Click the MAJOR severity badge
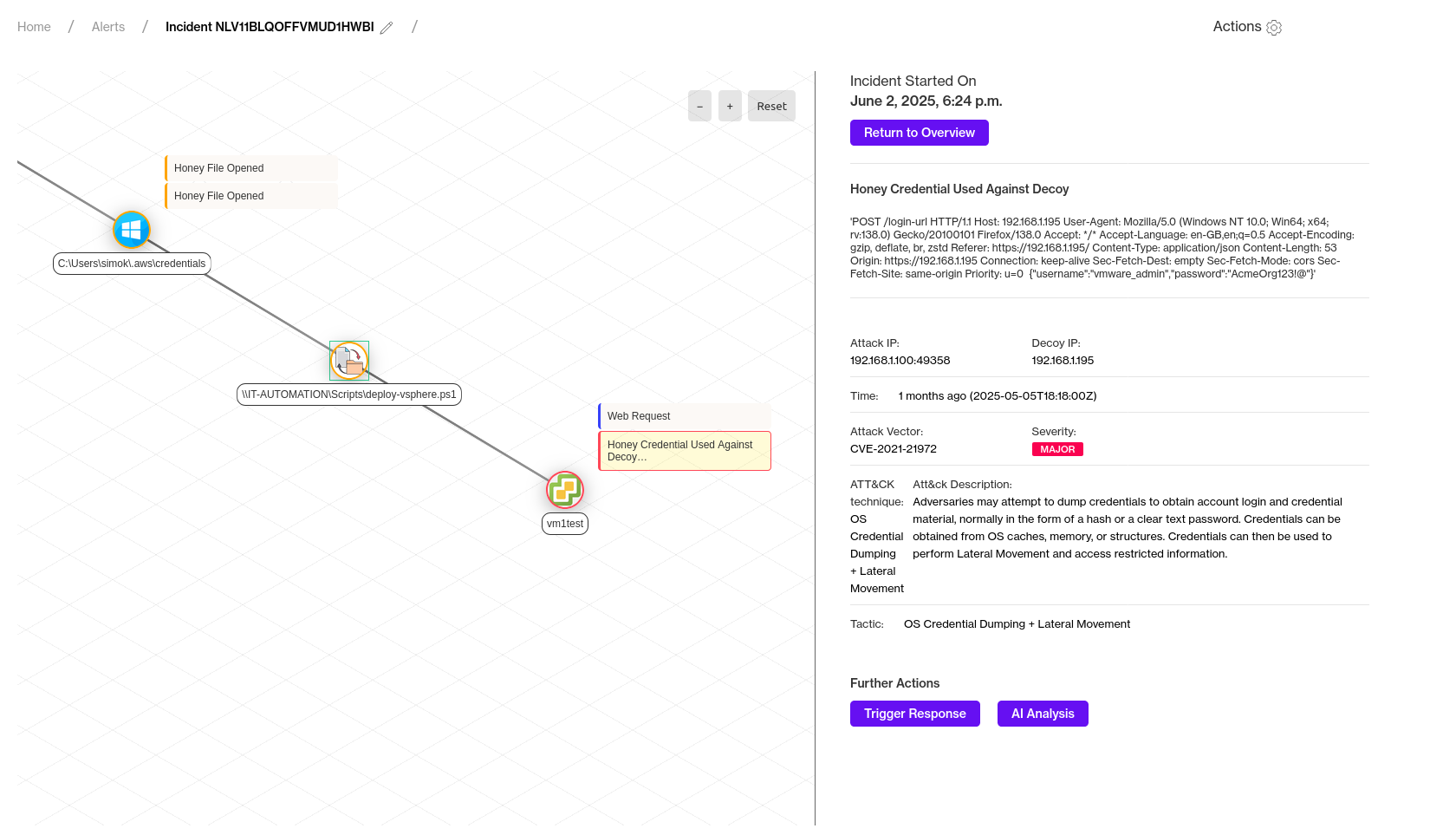This screenshot has width=1456, height=835. point(1057,448)
